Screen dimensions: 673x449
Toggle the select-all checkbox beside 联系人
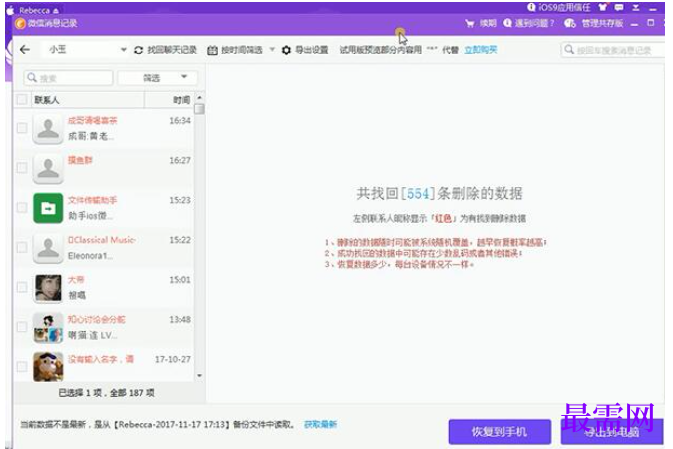coord(21,100)
